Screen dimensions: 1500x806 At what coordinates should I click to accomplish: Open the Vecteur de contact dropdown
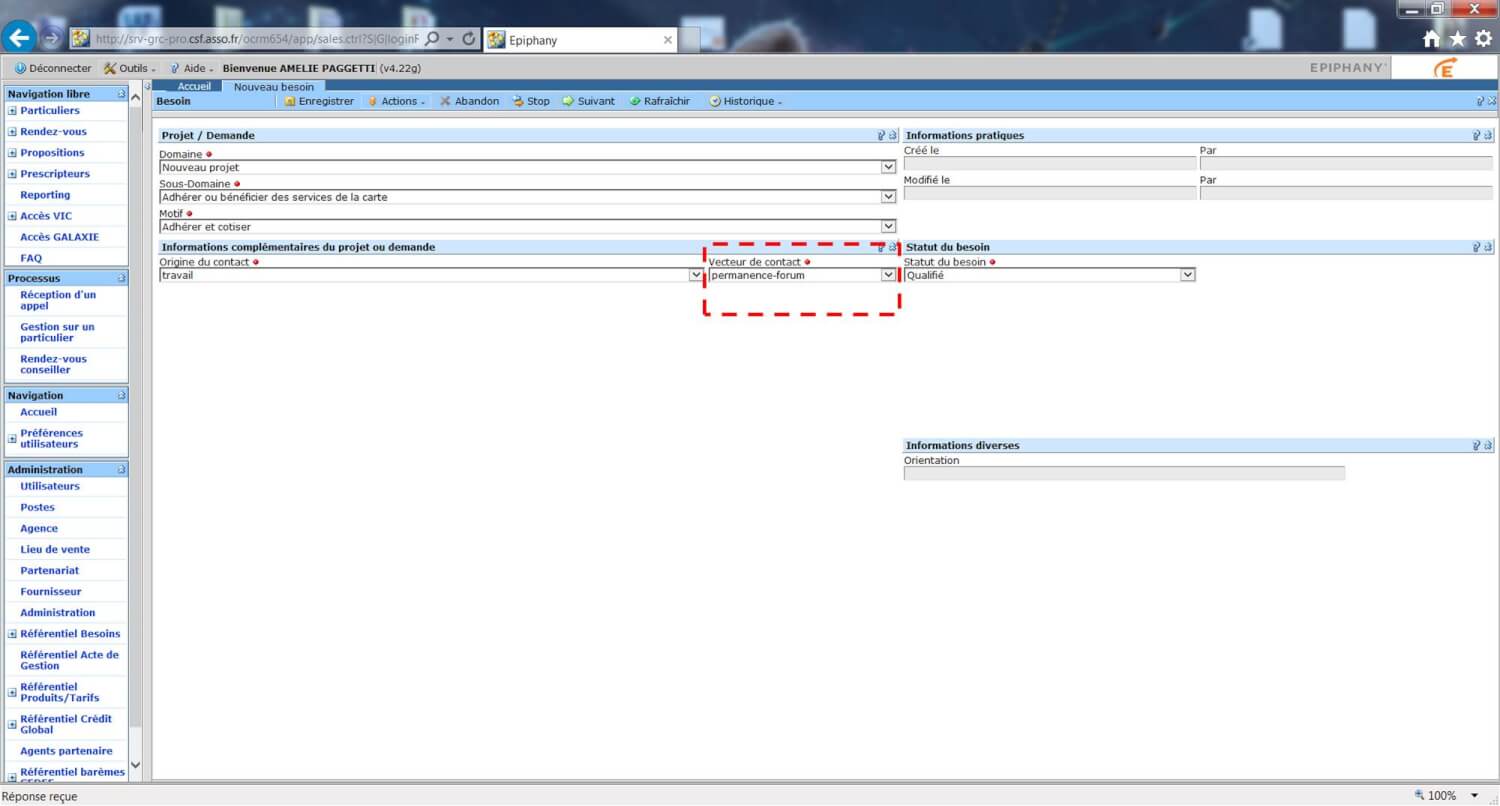click(888, 275)
